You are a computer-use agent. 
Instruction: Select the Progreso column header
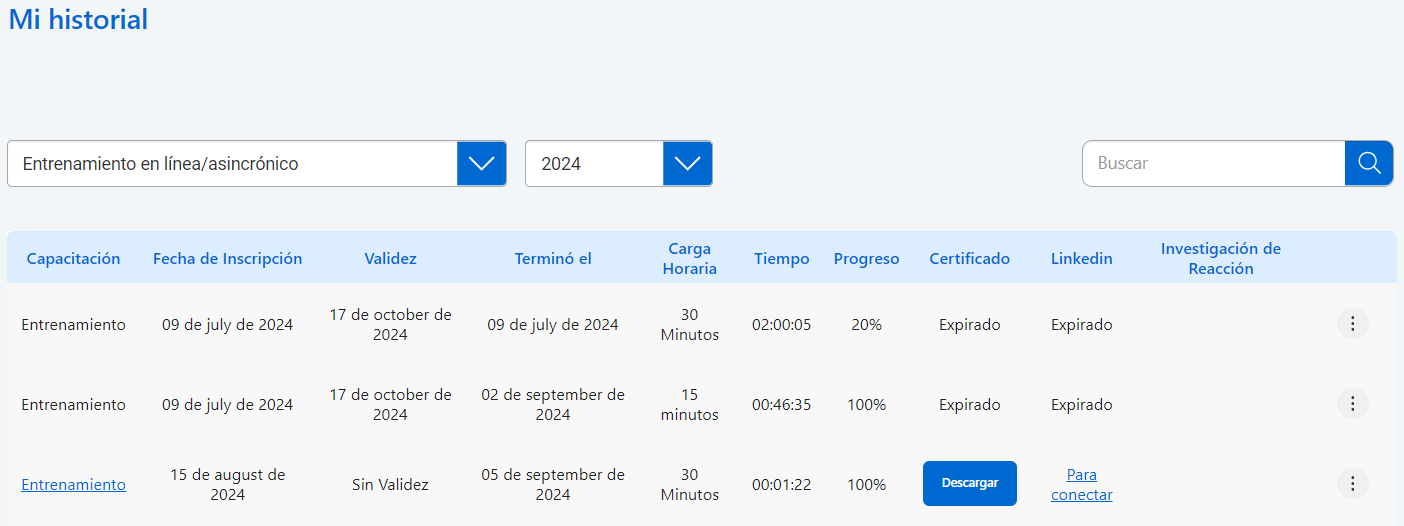866,258
